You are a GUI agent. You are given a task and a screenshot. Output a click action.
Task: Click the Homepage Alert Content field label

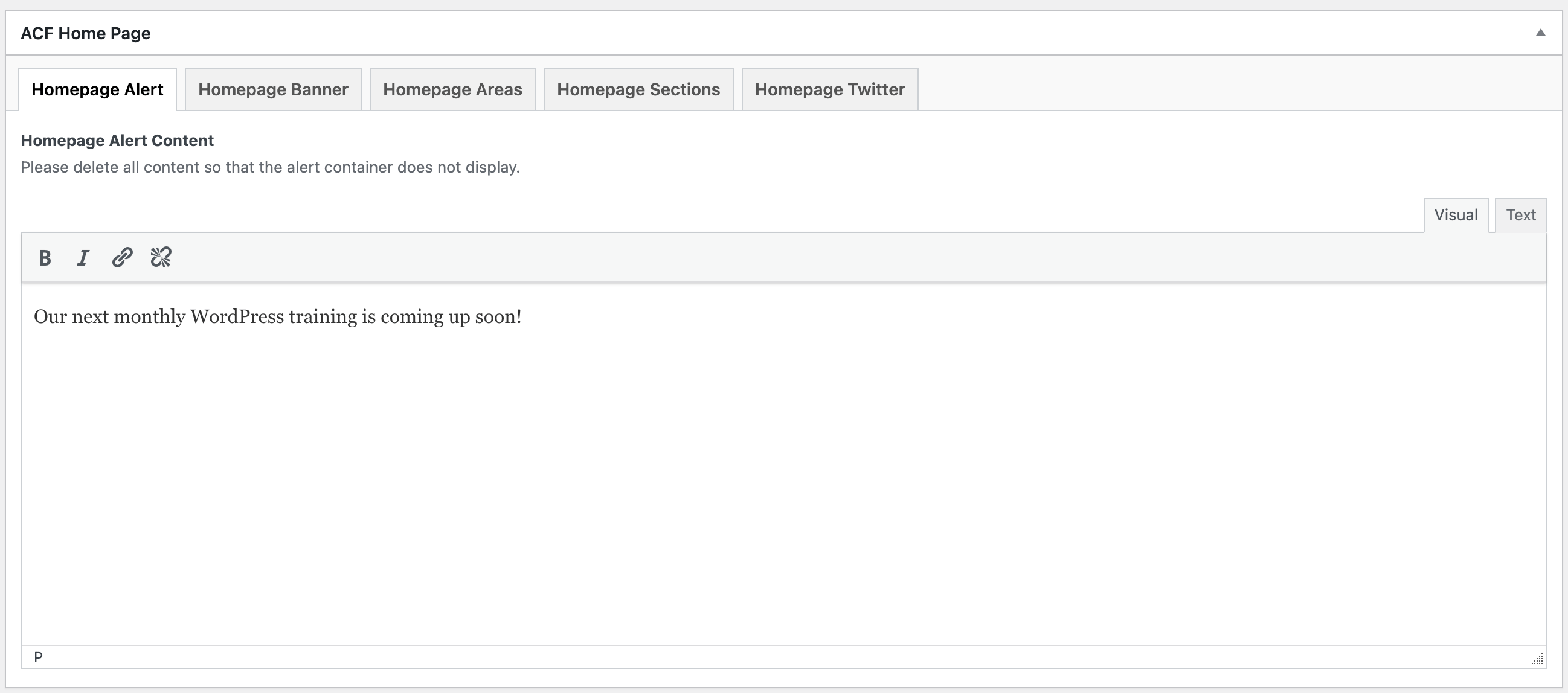pos(117,141)
